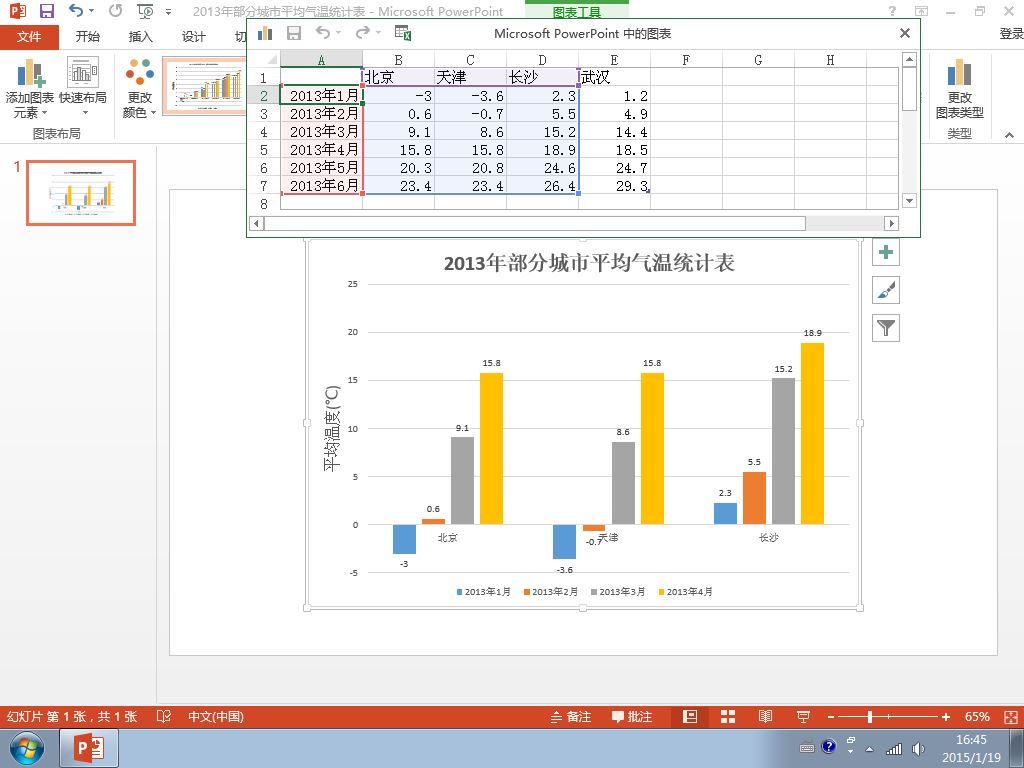Click the Save icon in PowerPoint title bar
This screenshot has height=768, width=1024.
(47, 11)
